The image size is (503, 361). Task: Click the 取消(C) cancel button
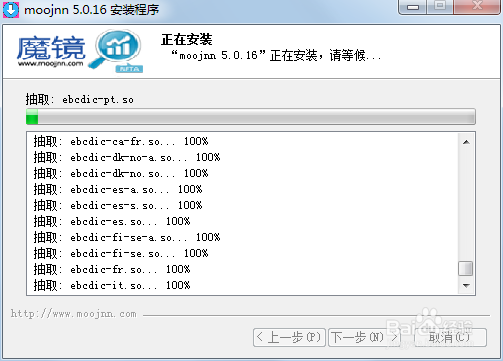coord(450,337)
